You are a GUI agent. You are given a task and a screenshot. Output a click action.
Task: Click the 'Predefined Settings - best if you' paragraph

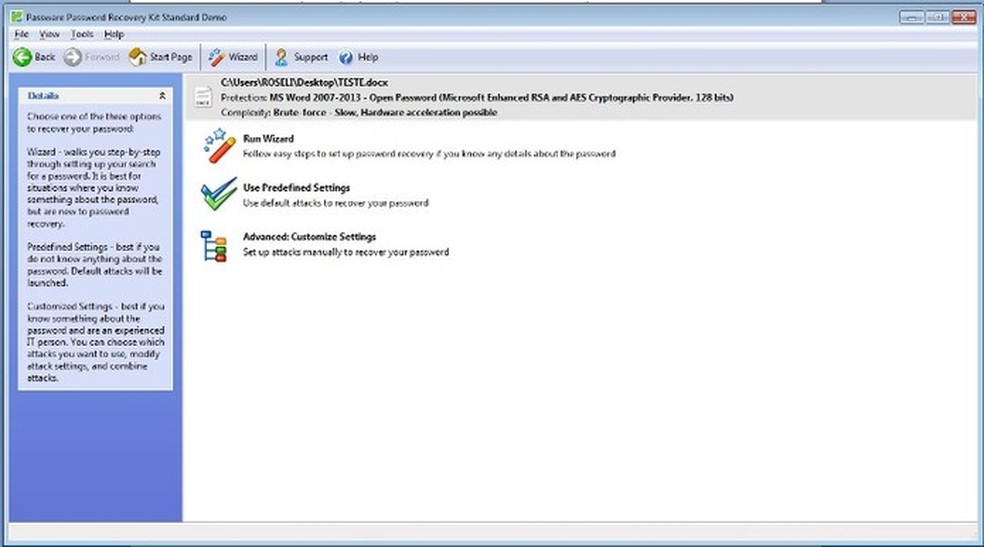[x=94, y=265]
